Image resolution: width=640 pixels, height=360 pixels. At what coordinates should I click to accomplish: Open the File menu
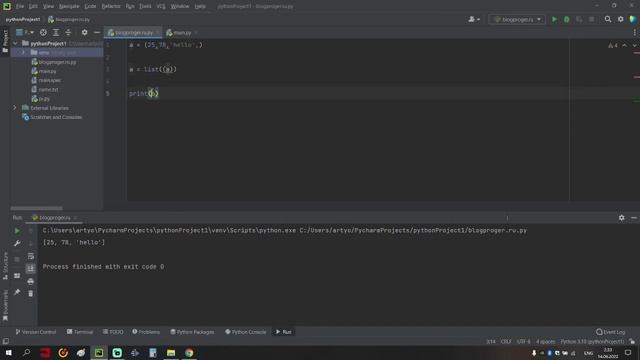coord(20,6)
